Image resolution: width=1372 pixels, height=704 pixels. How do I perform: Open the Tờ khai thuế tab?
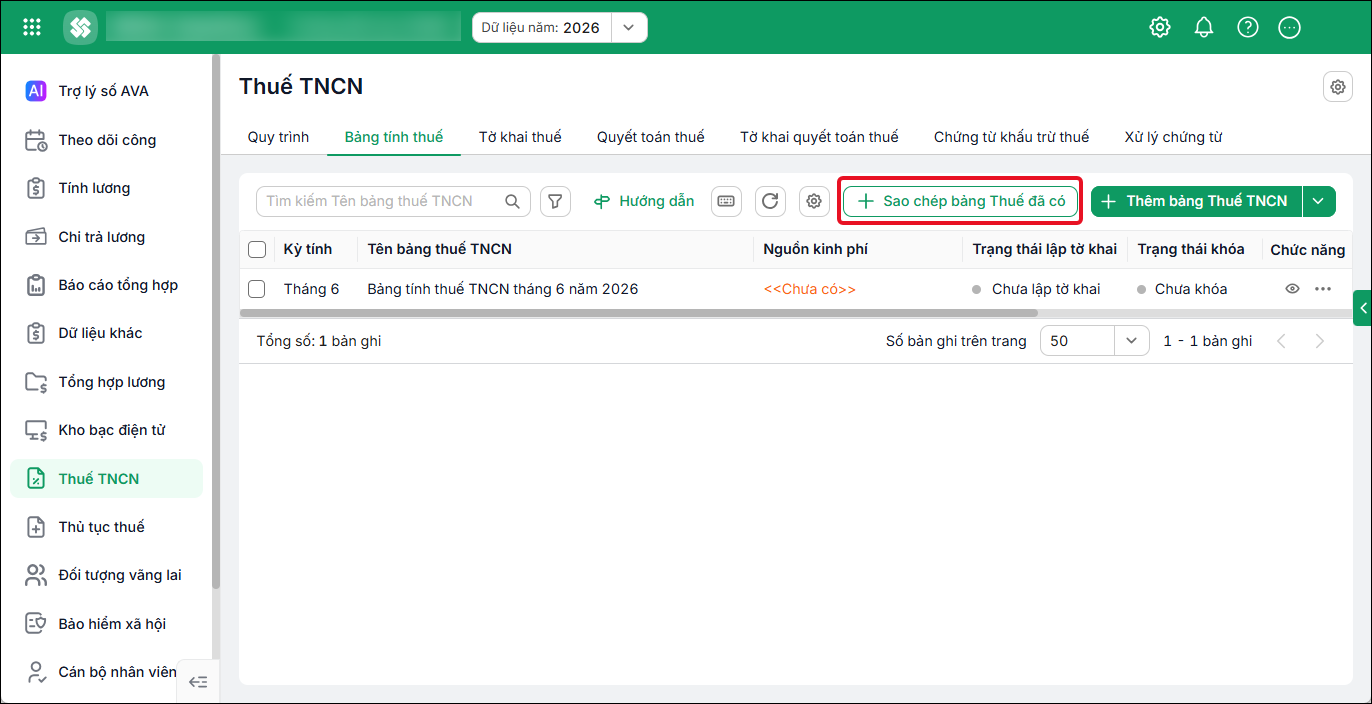click(520, 137)
